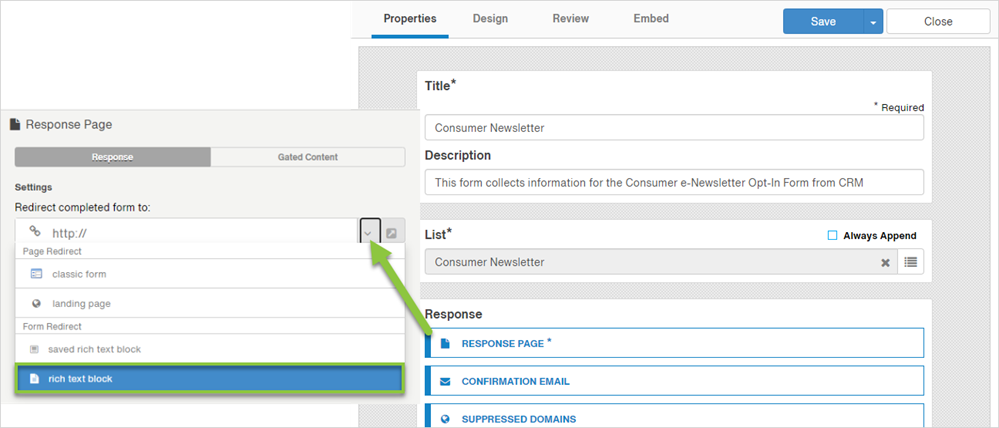Open the RESPONSE PAGE section
Screen dimensions: 999x428
[x=674, y=343]
